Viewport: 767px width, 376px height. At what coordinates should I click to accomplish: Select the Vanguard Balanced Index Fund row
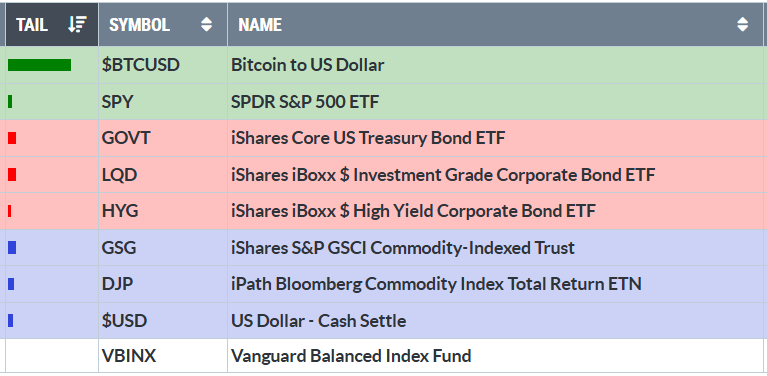tap(384, 355)
